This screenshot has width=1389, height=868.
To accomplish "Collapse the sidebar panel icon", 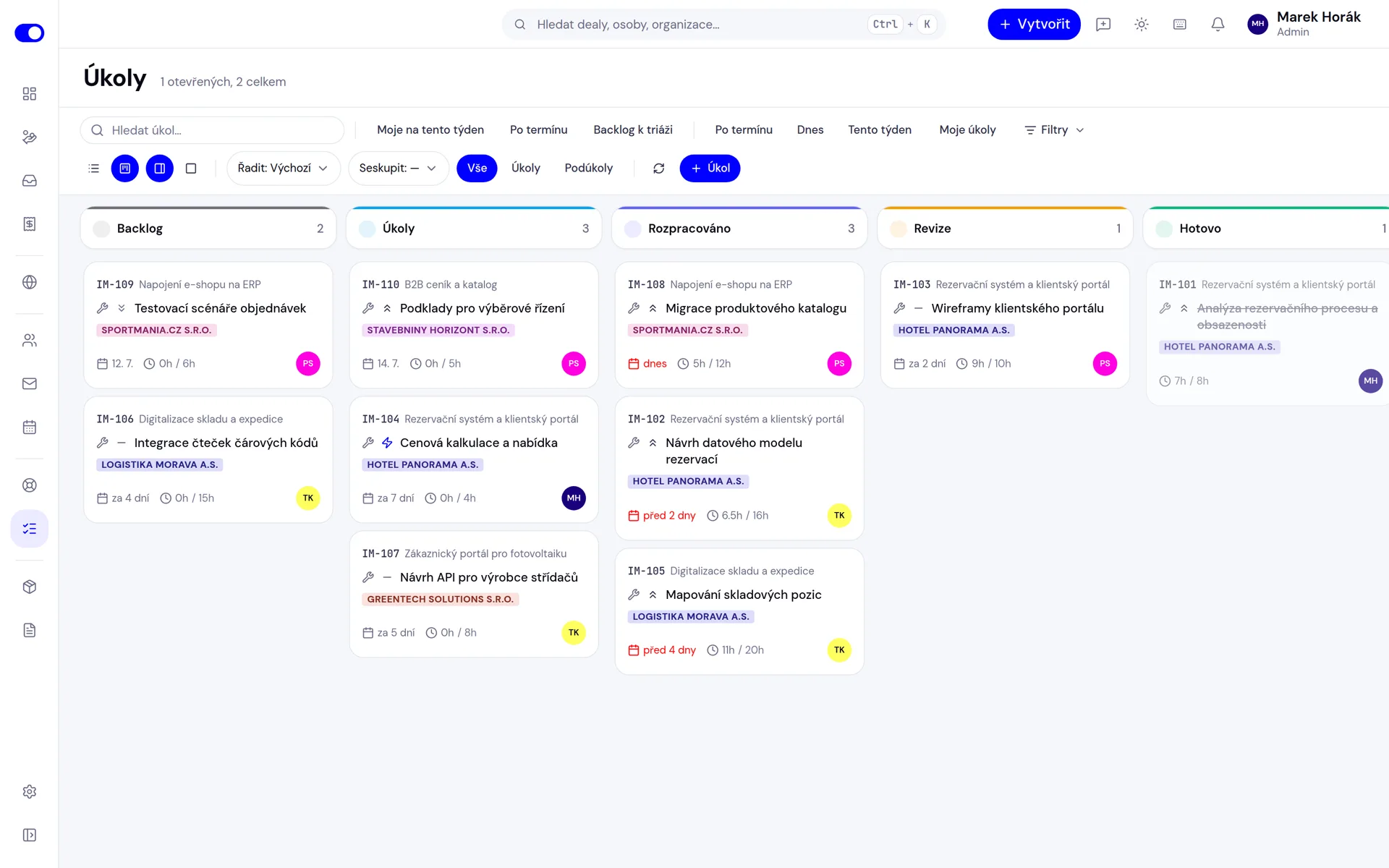I will click(29, 835).
